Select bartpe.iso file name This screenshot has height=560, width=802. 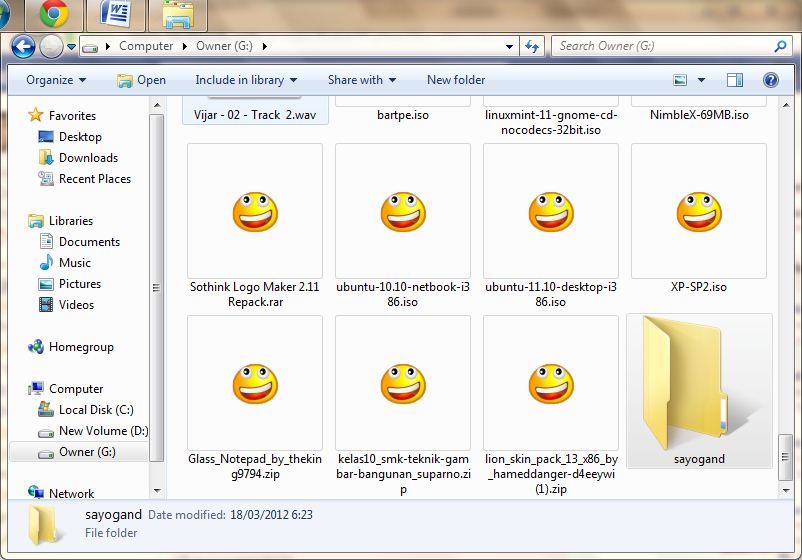(x=403, y=115)
